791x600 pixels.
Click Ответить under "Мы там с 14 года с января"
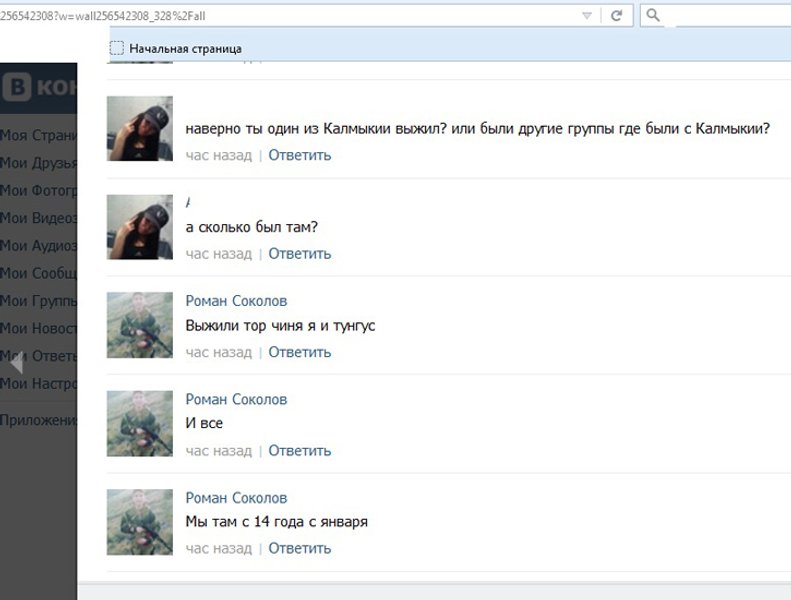(299, 548)
